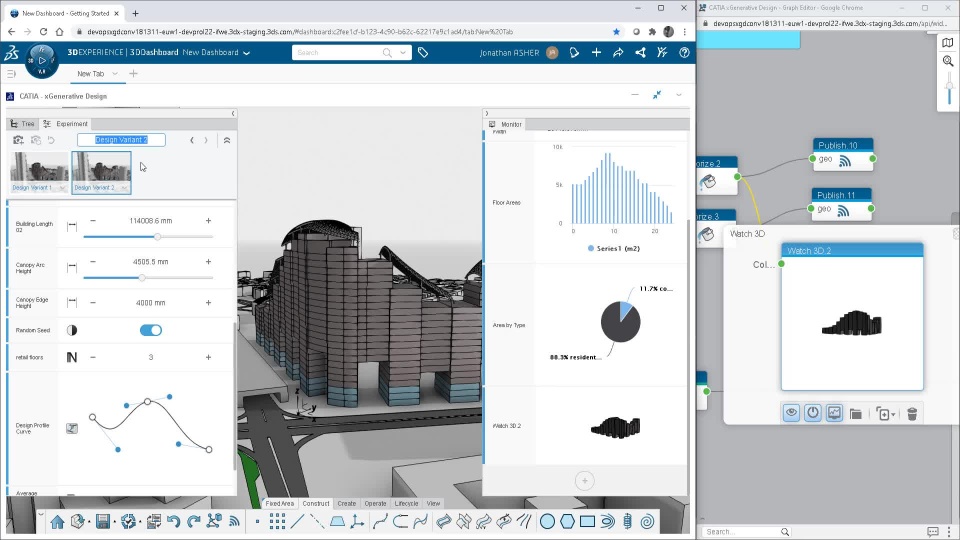This screenshot has height=540, width=960.
Task: Select the point grid tool
Action: 277,522
